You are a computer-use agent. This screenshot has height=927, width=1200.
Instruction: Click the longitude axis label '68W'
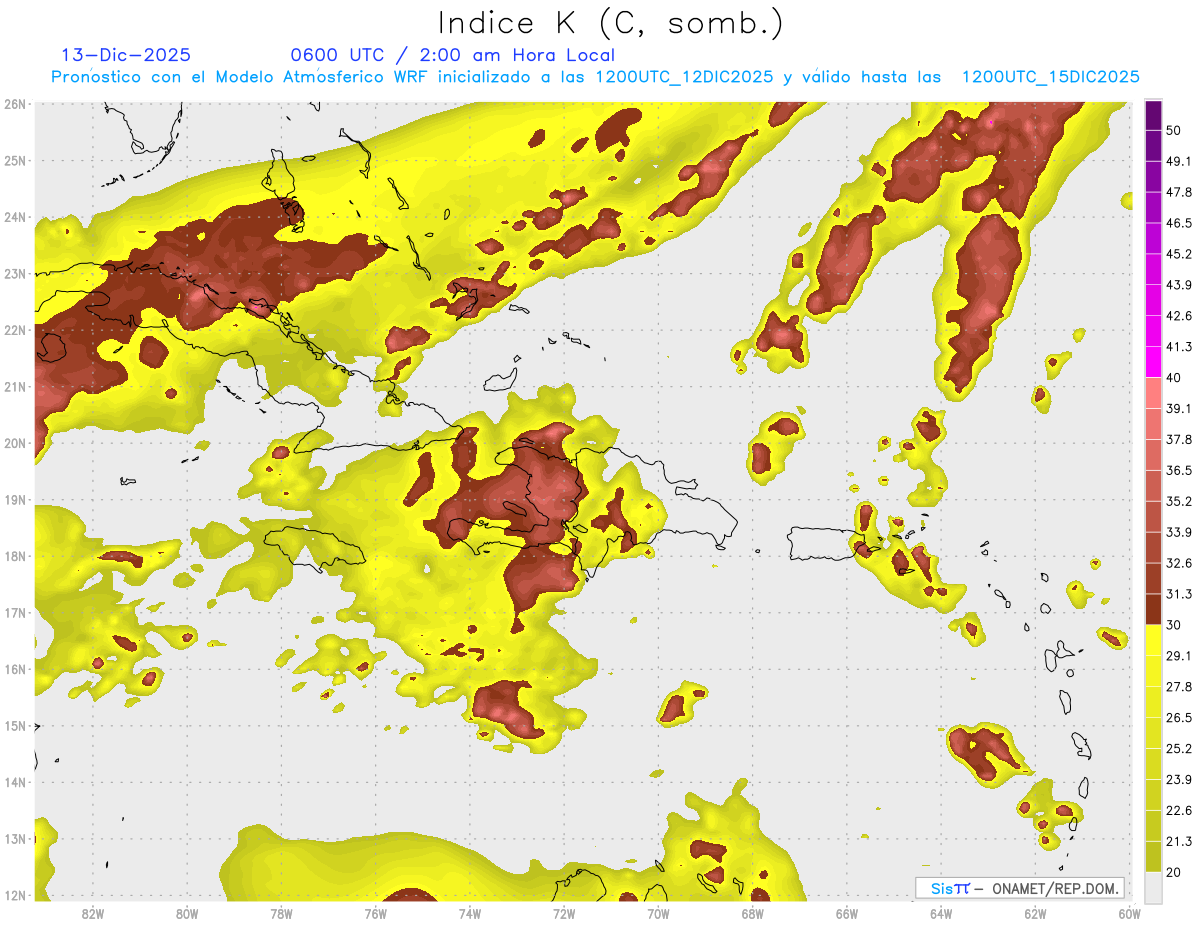752,913
